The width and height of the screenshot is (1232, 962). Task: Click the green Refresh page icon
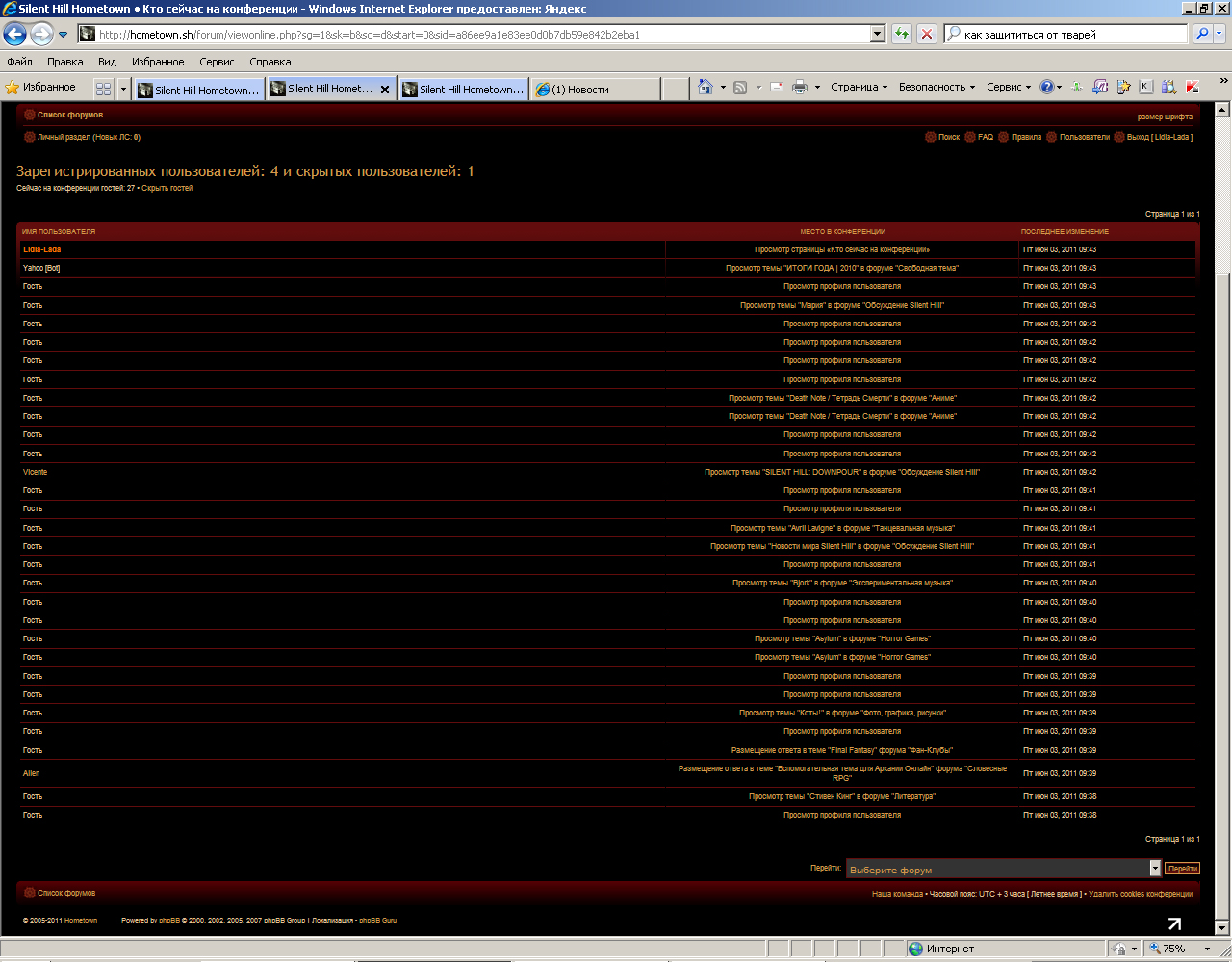click(901, 35)
